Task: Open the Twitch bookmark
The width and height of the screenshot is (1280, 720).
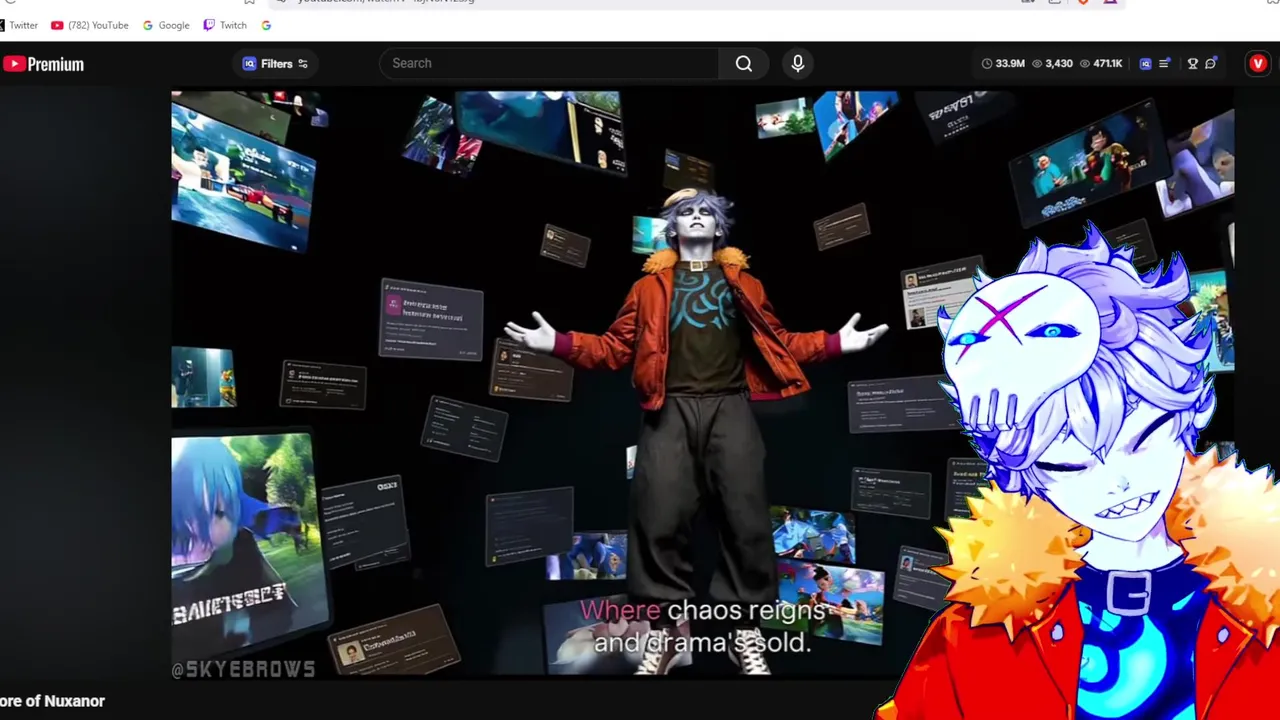Action: [x=225, y=25]
